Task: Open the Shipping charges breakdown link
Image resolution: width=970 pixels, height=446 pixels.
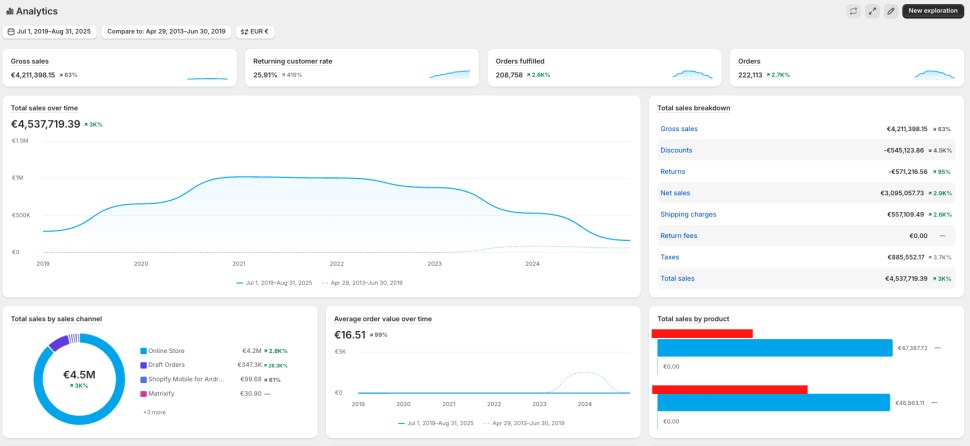Action: [688, 214]
